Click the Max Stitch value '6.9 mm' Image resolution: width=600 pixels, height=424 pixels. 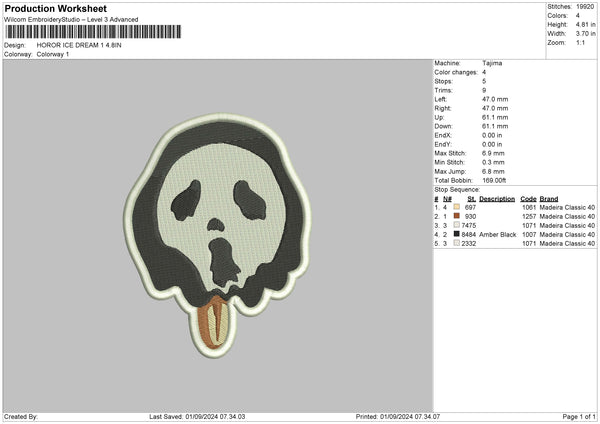[x=493, y=153]
